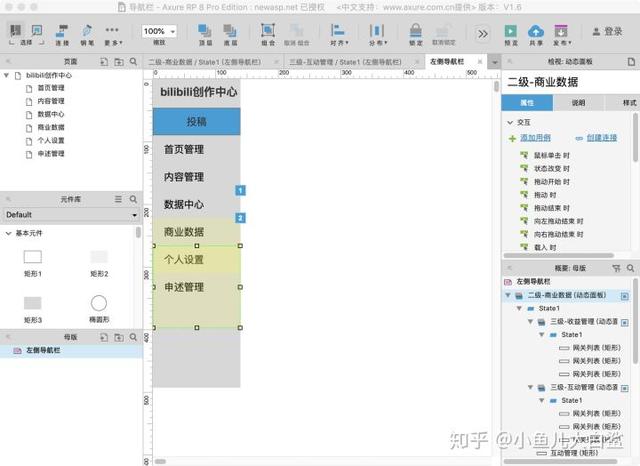
Task: Search the outline (概要) panel
Action: (x=631, y=268)
